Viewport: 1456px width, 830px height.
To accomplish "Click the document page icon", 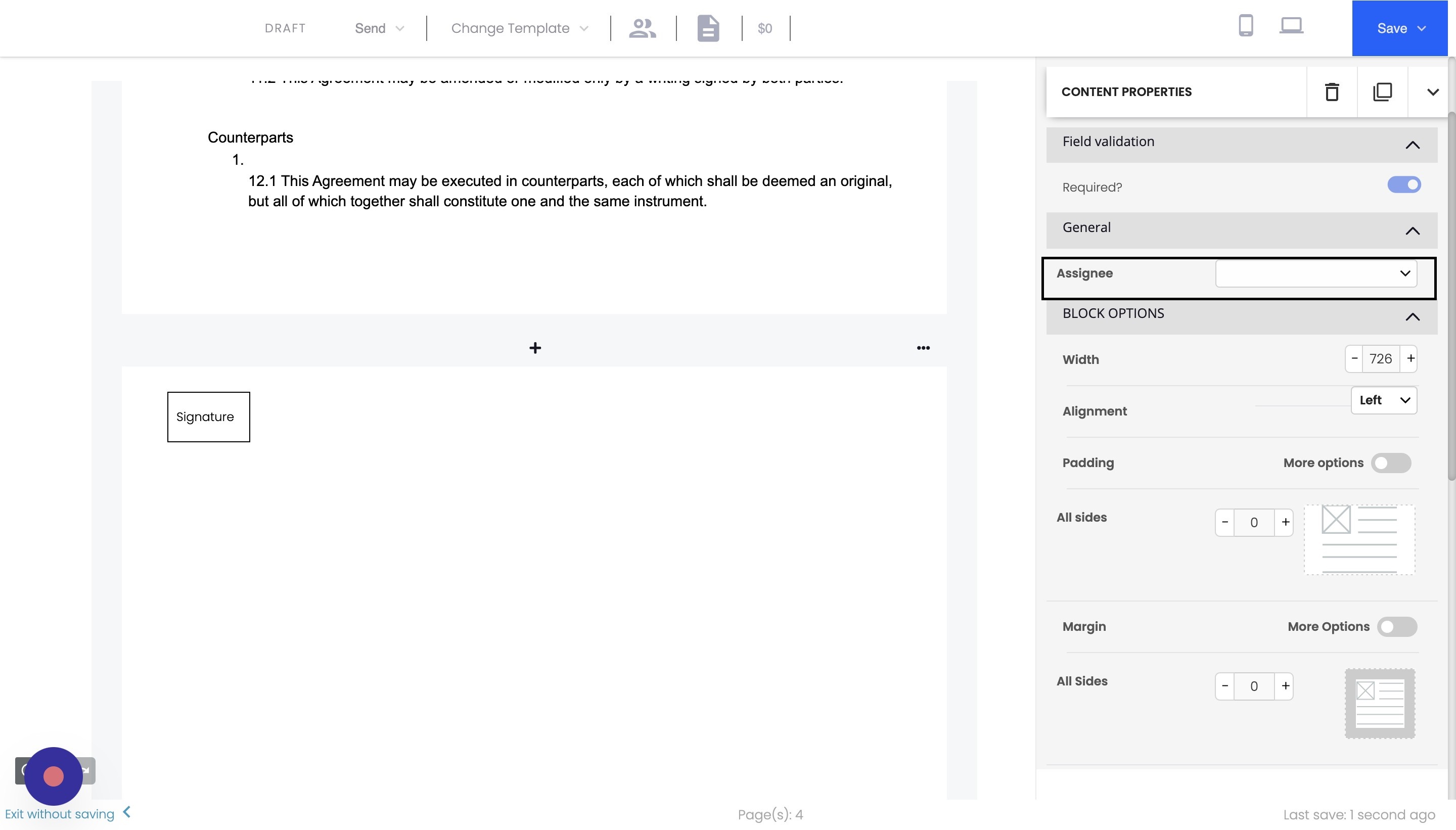I will [x=708, y=28].
